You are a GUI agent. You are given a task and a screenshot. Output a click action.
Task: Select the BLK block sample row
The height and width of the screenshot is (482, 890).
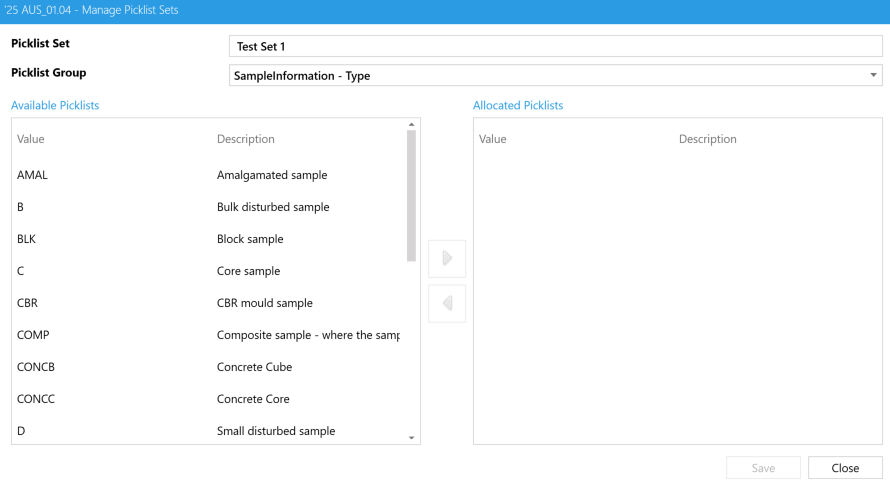pos(208,239)
